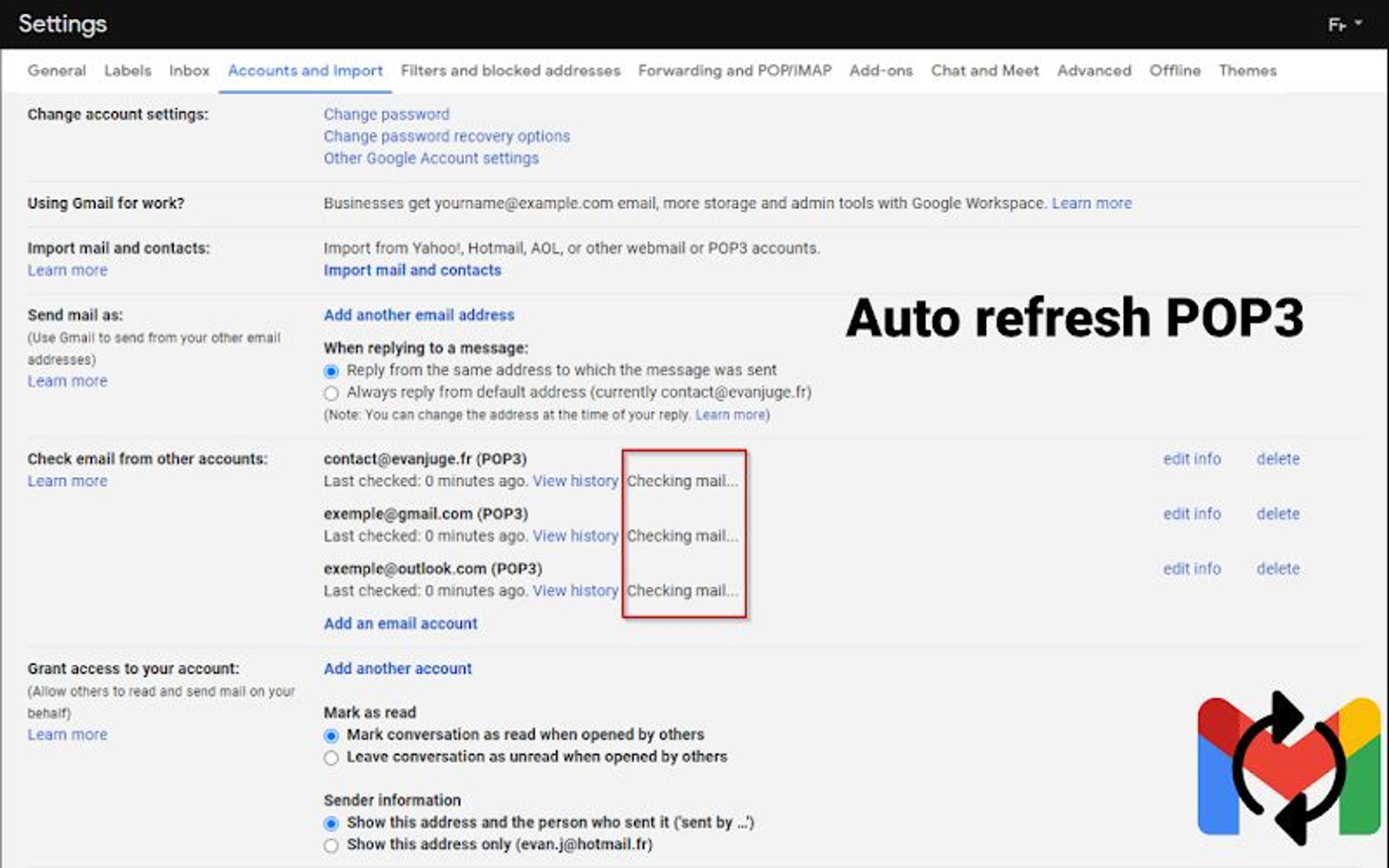Open Other Google Account settings
This screenshot has height=868, width=1389.
[x=430, y=158]
